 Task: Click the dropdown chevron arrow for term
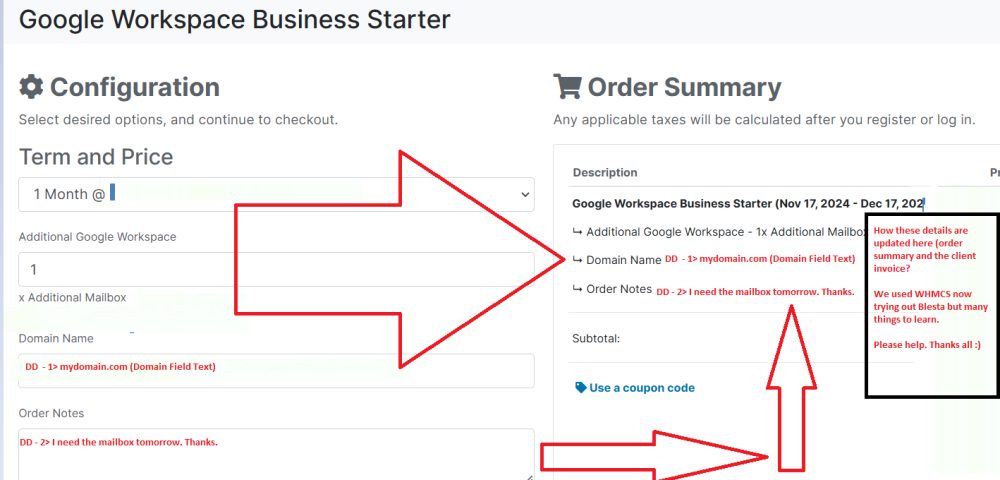[x=524, y=194]
